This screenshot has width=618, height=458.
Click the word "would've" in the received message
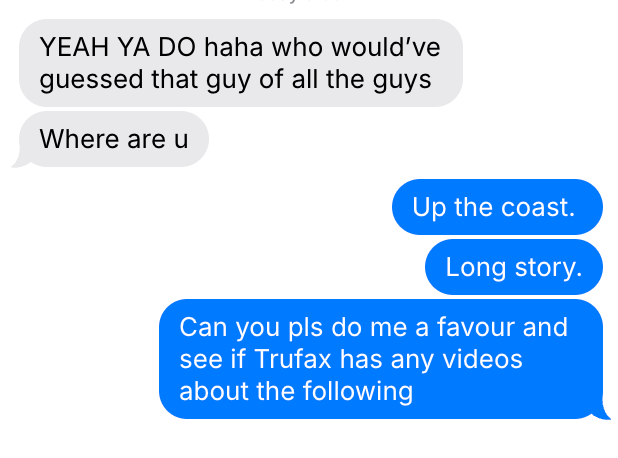(x=385, y=47)
